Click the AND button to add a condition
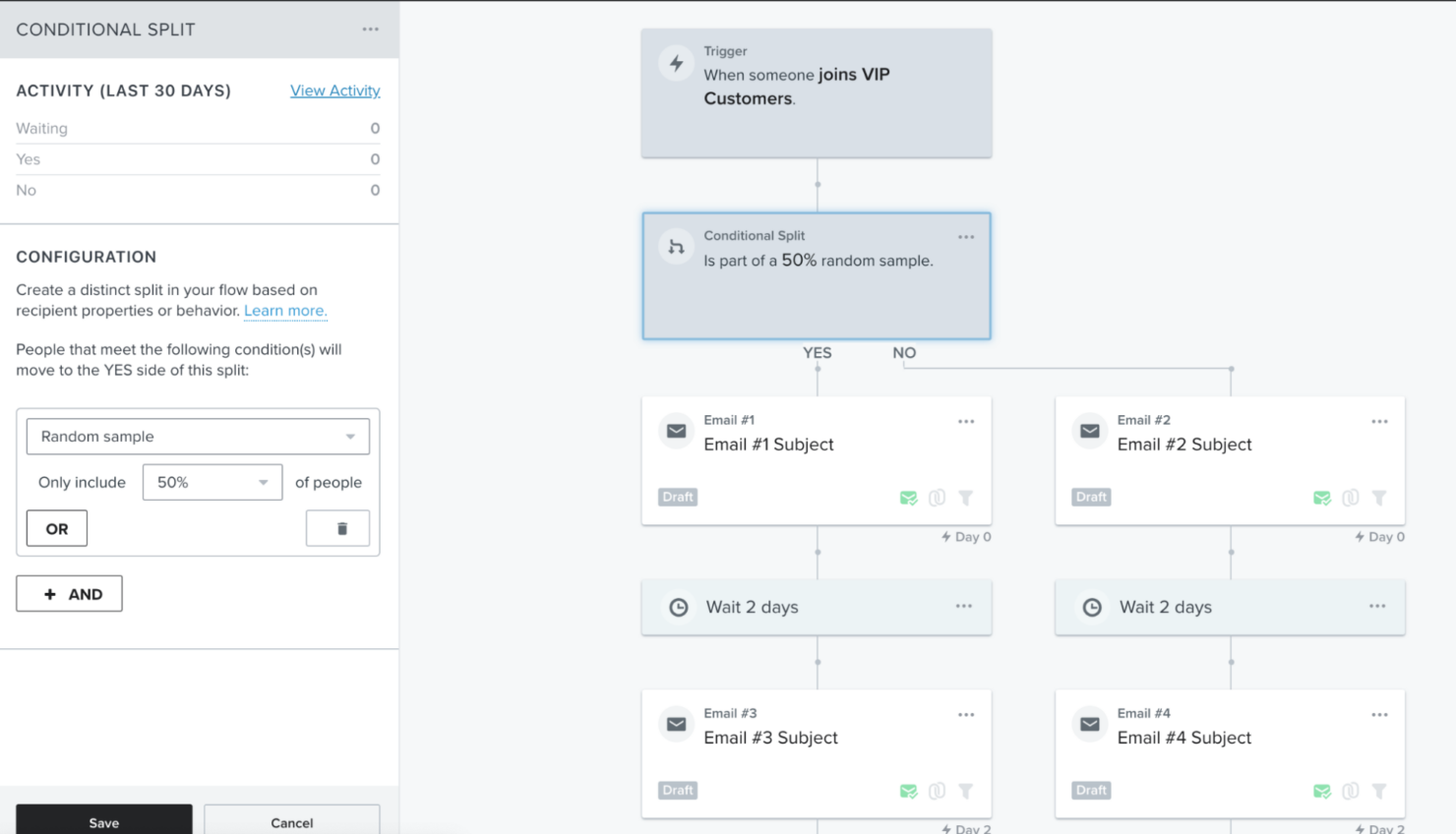 (x=69, y=593)
